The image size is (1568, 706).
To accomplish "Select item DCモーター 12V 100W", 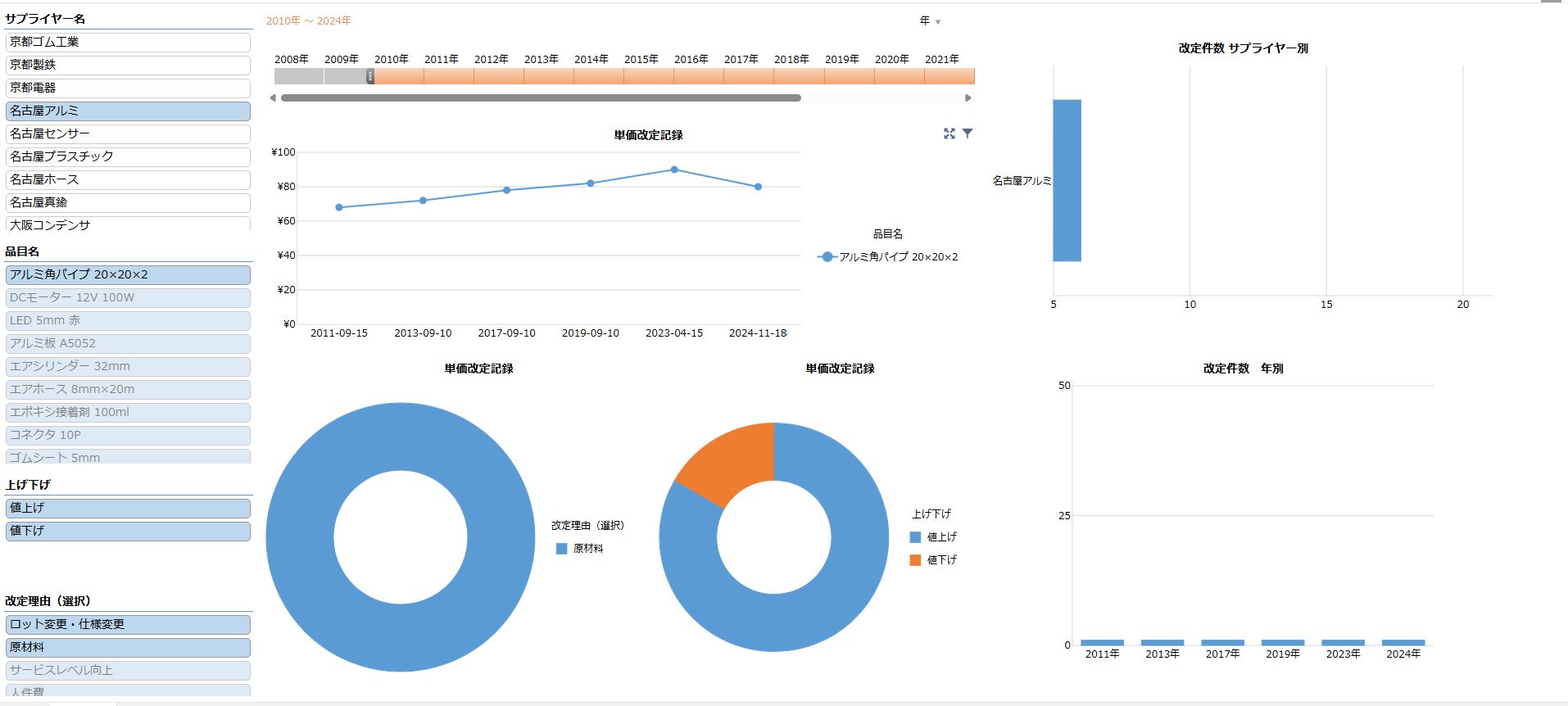I will click(x=128, y=298).
